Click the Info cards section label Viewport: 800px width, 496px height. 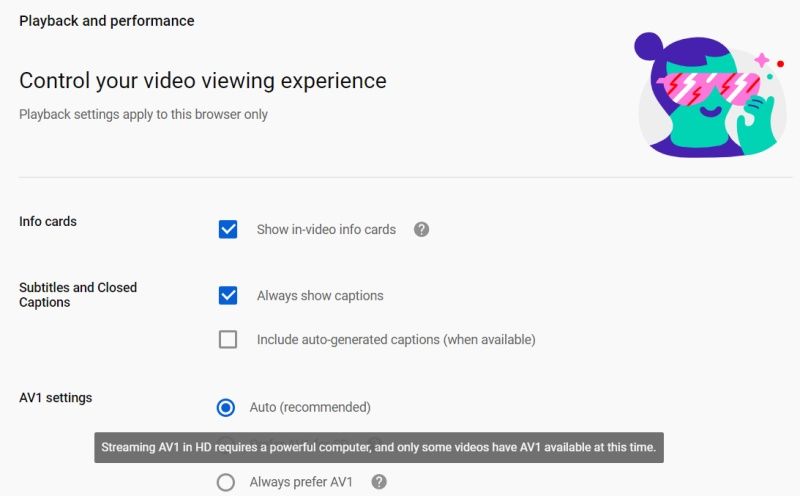coord(48,221)
